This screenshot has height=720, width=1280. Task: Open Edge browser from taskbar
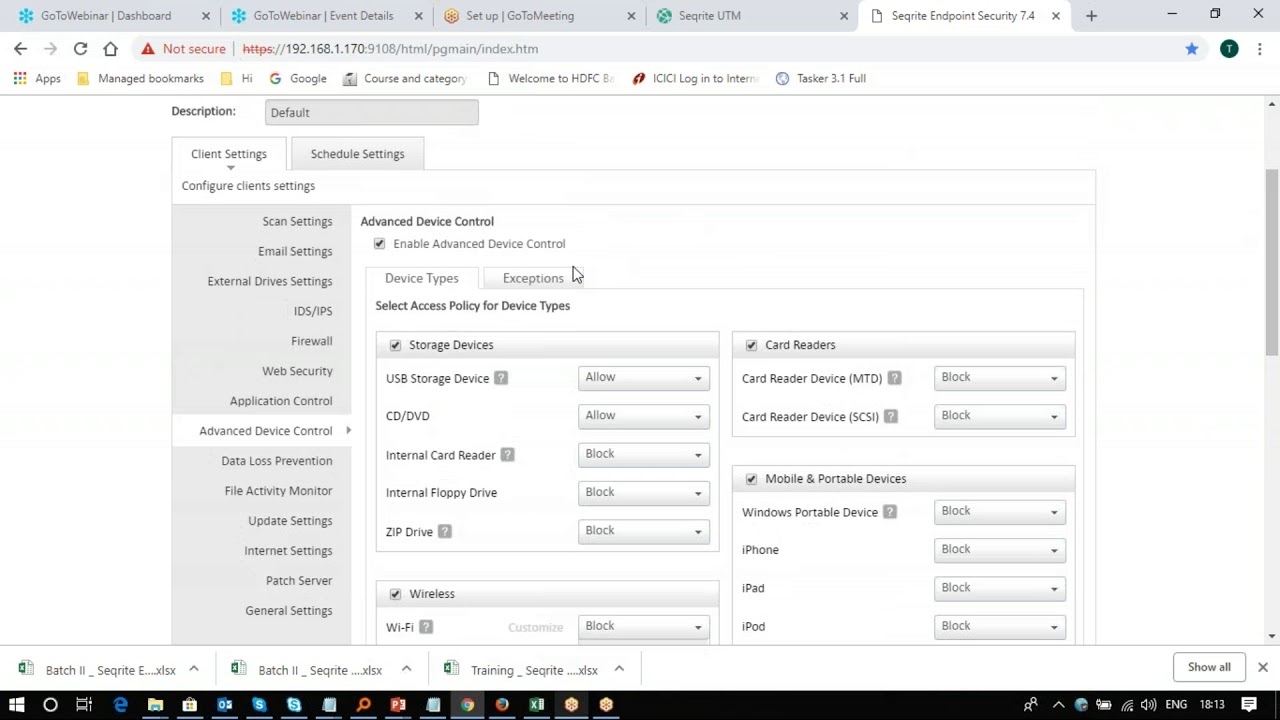point(121,705)
